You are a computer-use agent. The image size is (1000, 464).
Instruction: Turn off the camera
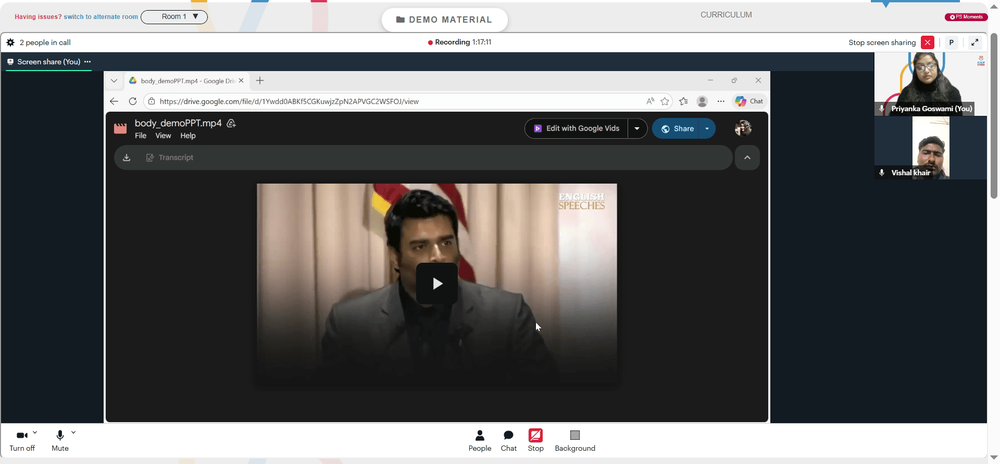point(22,440)
